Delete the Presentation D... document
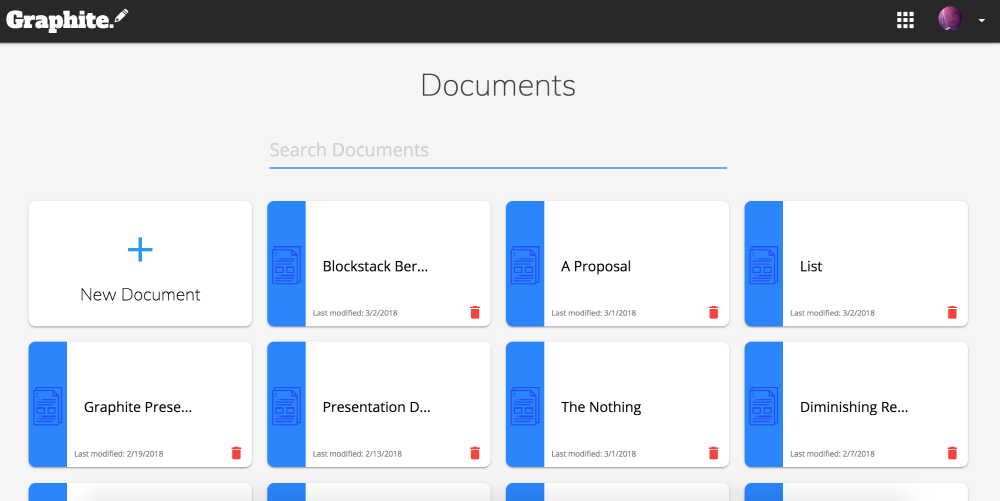The image size is (1000, 501). coord(475,453)
